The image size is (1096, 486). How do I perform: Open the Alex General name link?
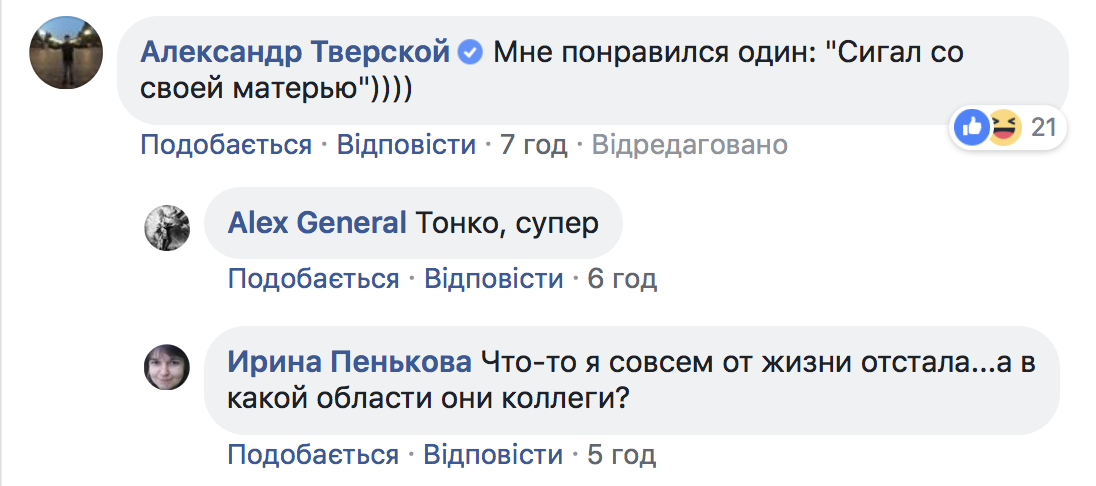coord(316,223)
